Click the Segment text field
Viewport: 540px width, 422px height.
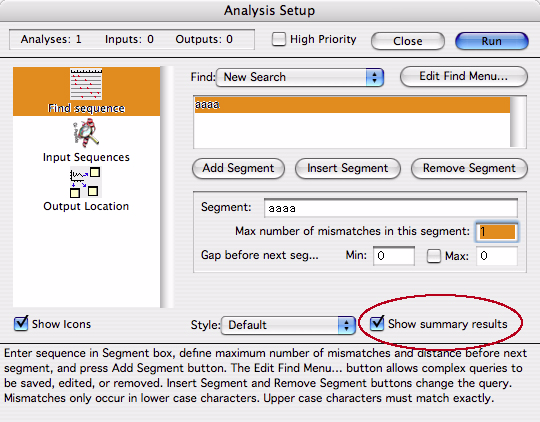391,208
